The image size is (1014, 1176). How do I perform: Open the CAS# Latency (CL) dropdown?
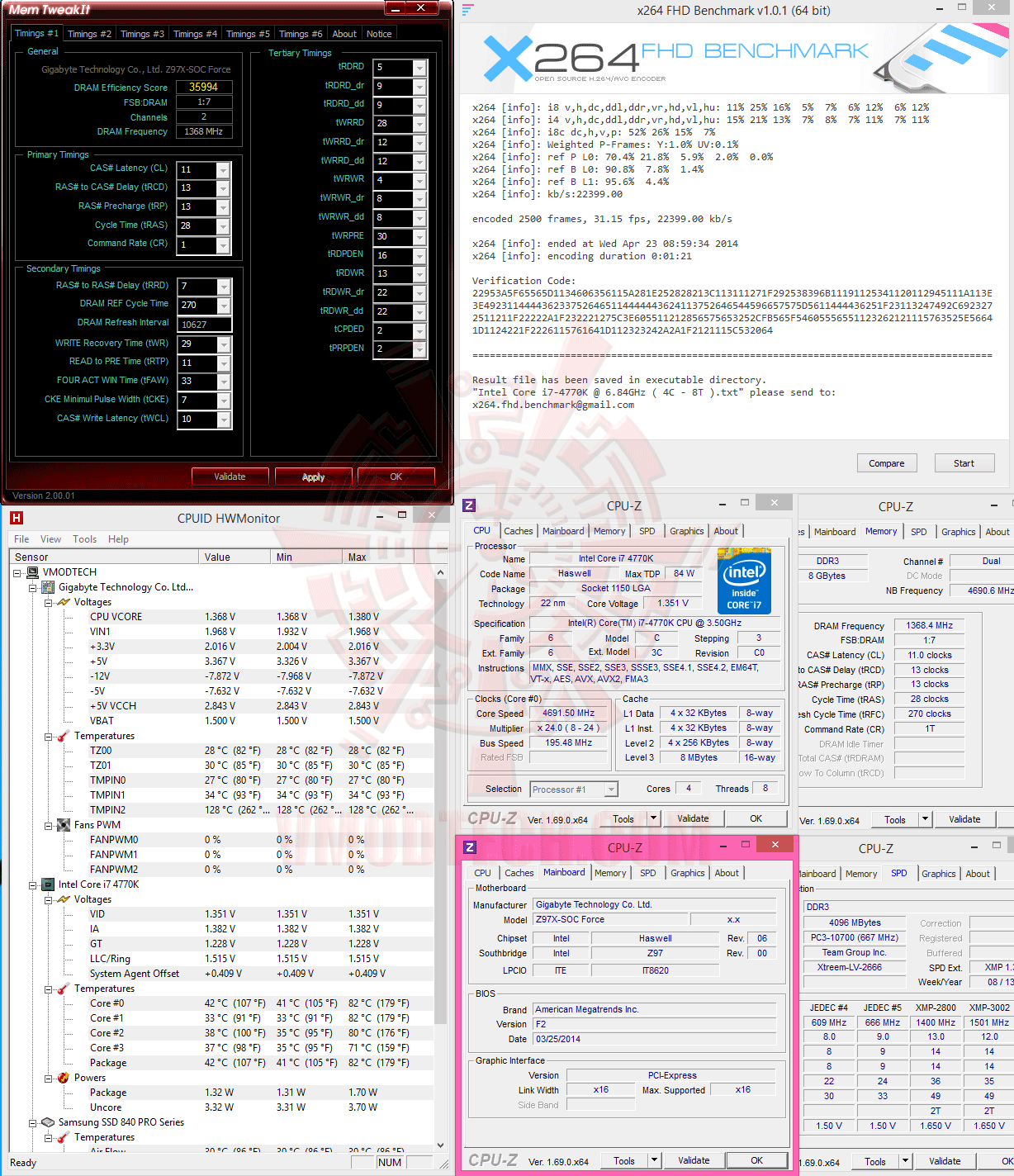[223, 170]
